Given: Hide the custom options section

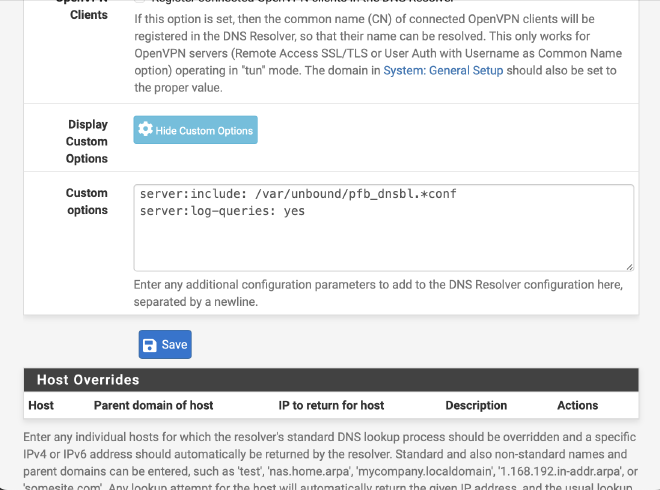Looking at the screenshot, I should pos(196,130).
